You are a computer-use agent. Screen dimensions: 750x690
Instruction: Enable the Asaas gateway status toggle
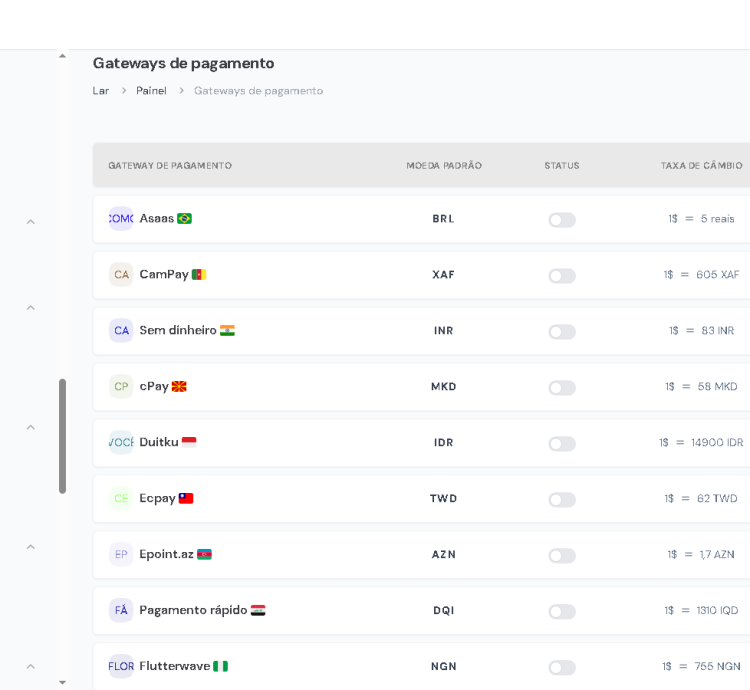pyautogui.click(x=562, y=220)
